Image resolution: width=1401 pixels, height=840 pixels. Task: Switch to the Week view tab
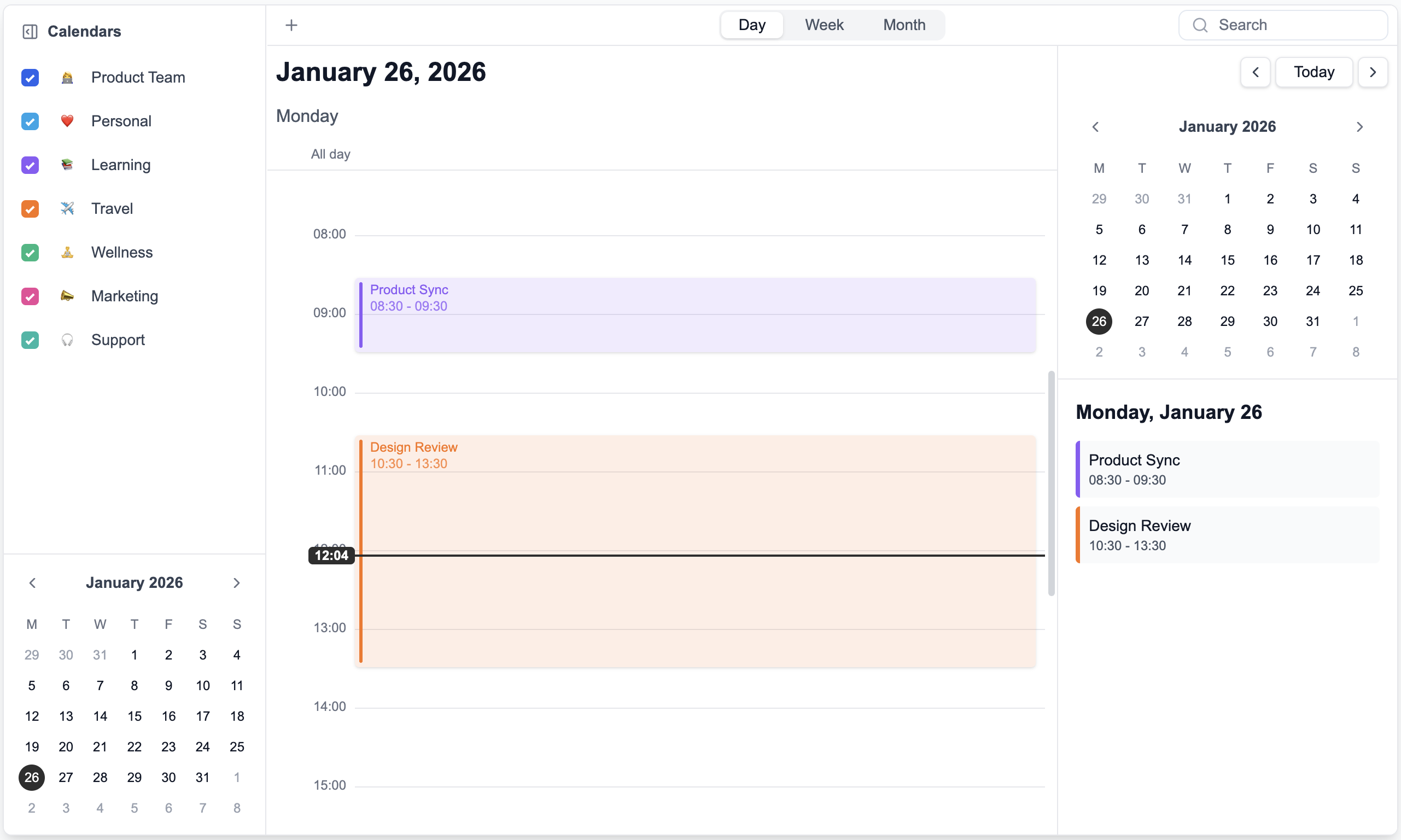[824, 25]
